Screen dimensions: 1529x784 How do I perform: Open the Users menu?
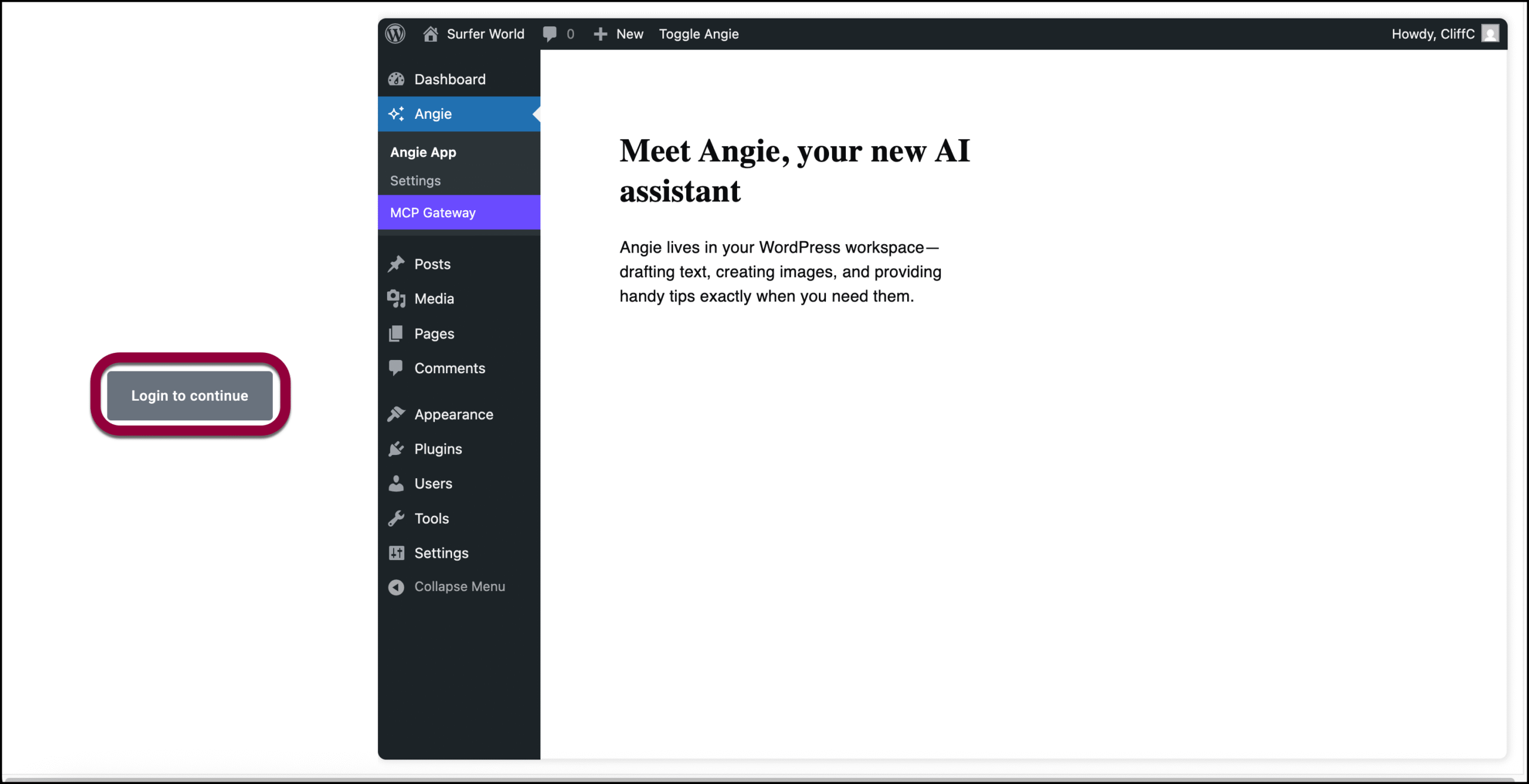433,484
